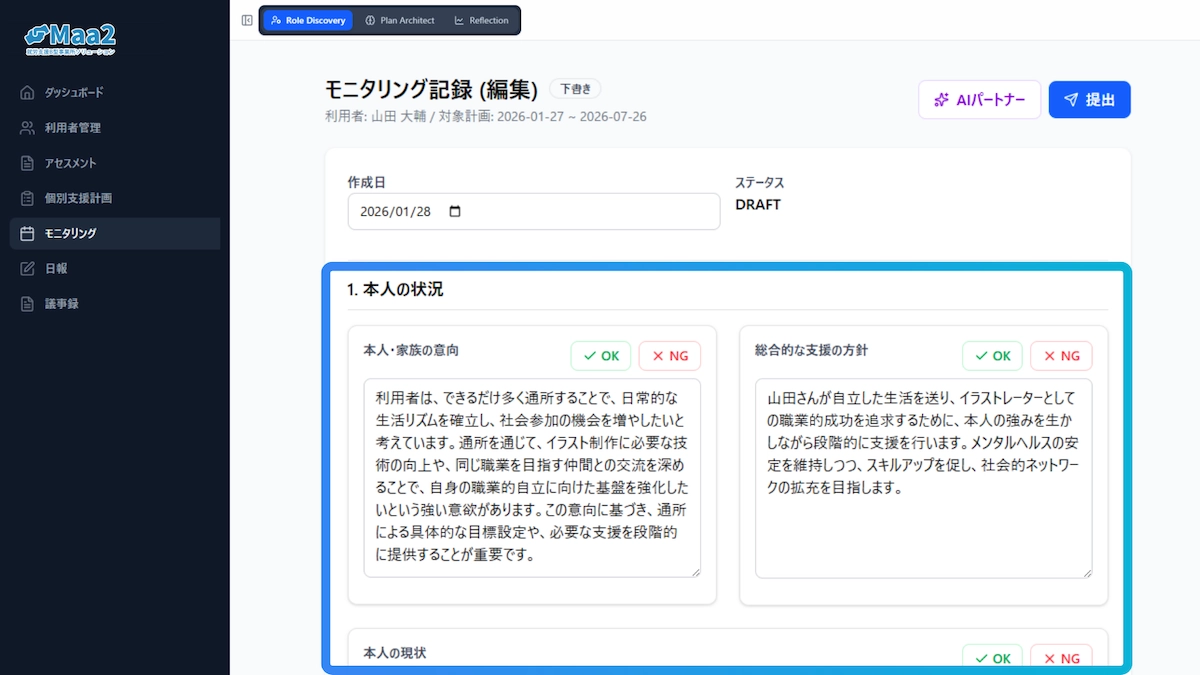1200x675 pixels.
Task: Open 日報 from the sidebar
Action: click(56, 268)
